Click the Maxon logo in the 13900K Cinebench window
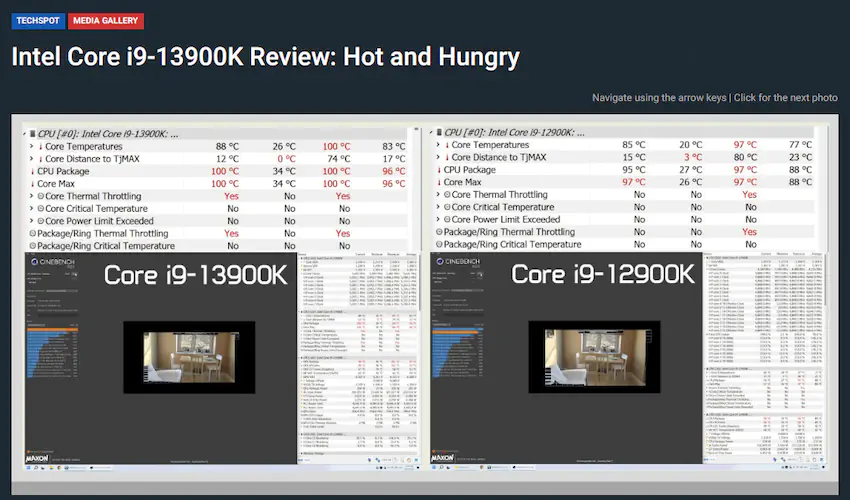The height and width of the screenshot is (500, 850). [x=37, y=458]
